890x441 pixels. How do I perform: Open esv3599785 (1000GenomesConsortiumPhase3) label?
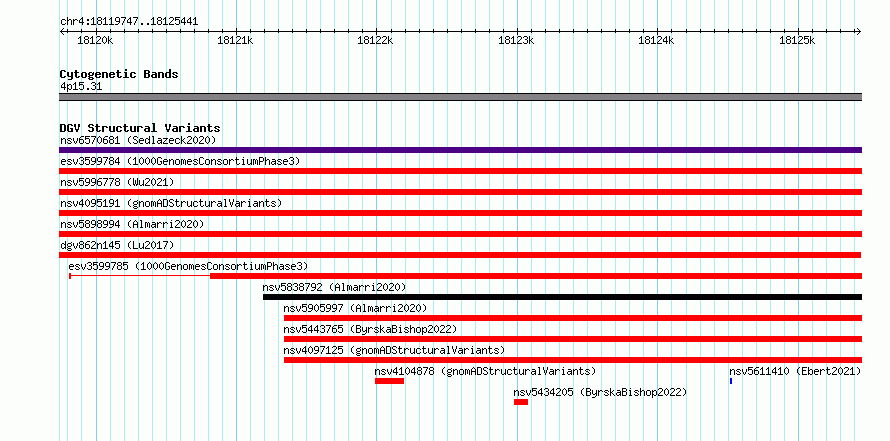188,266
